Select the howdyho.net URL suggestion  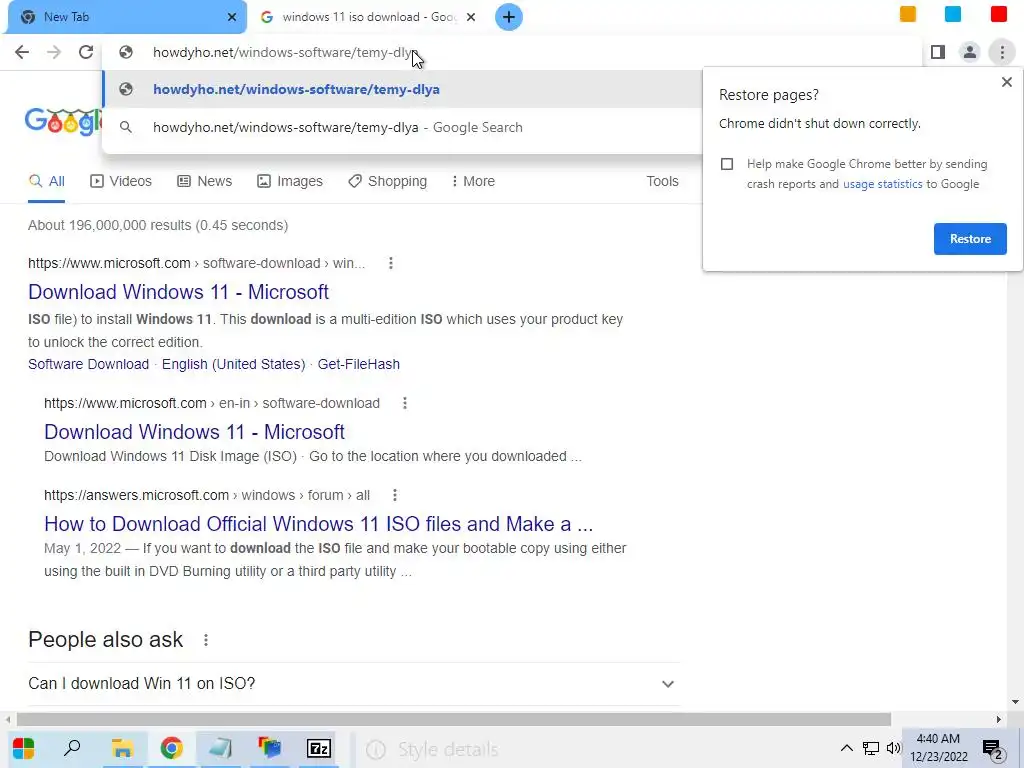pos(402,89)
